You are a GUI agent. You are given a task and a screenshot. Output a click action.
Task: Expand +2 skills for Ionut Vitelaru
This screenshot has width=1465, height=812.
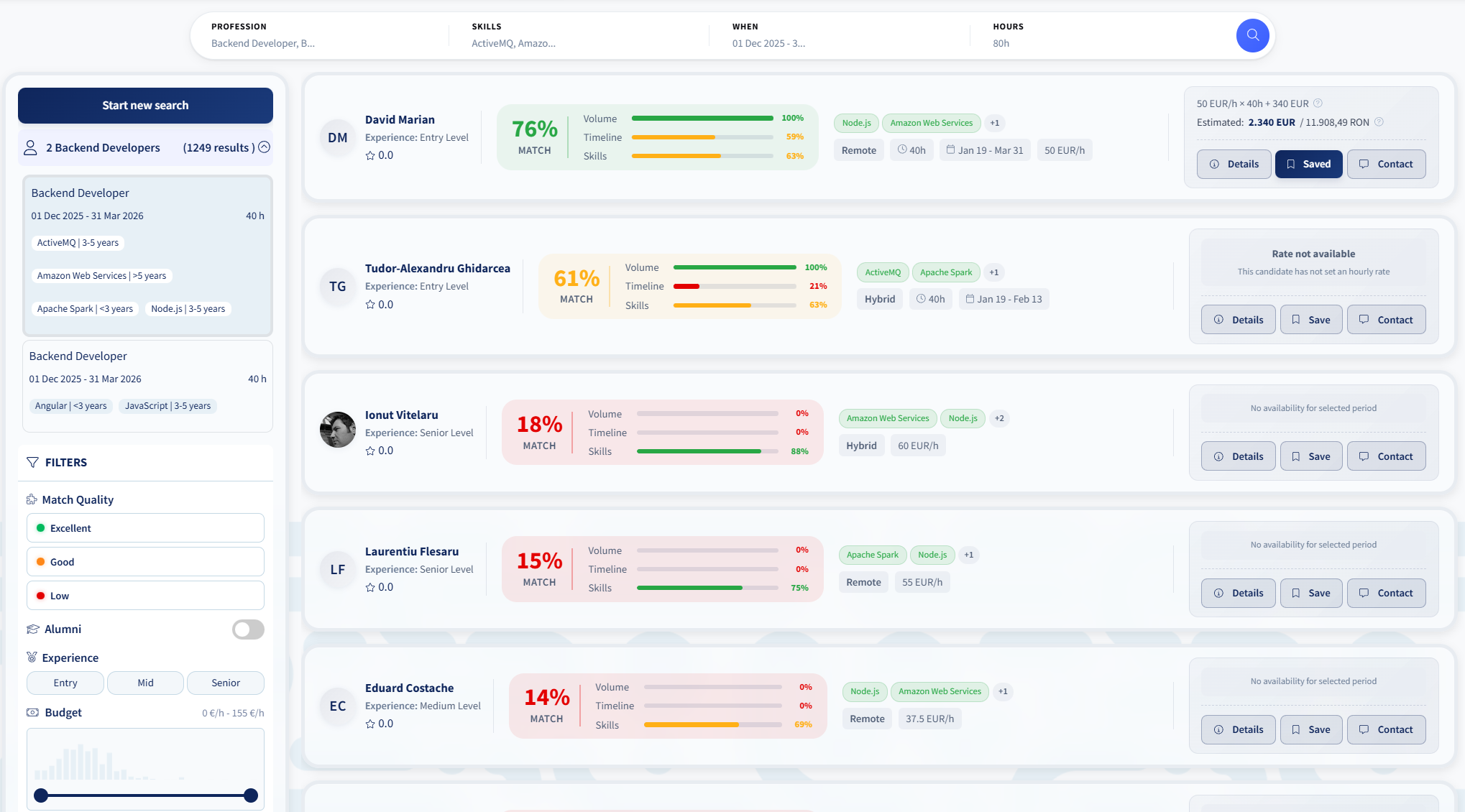(x=999, y=418)
